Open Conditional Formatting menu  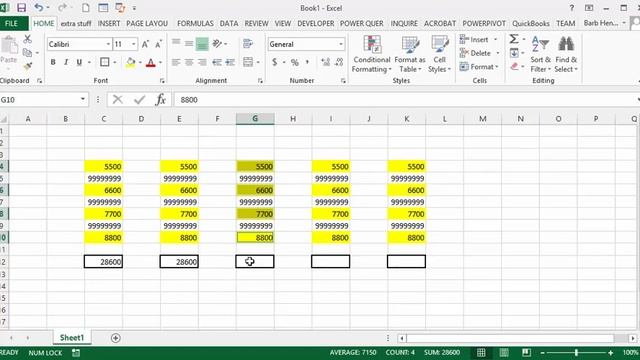pos(371,54)
